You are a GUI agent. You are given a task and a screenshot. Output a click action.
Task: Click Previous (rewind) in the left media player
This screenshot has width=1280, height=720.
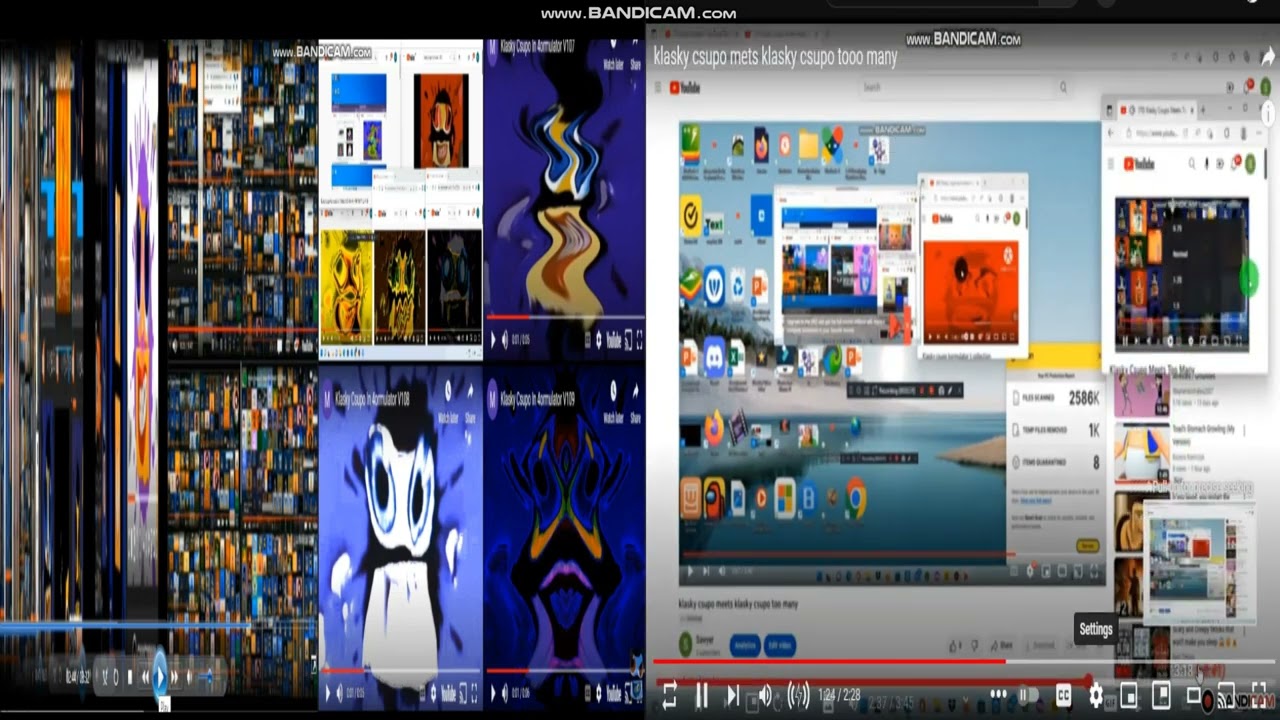[x=145, y=677]
